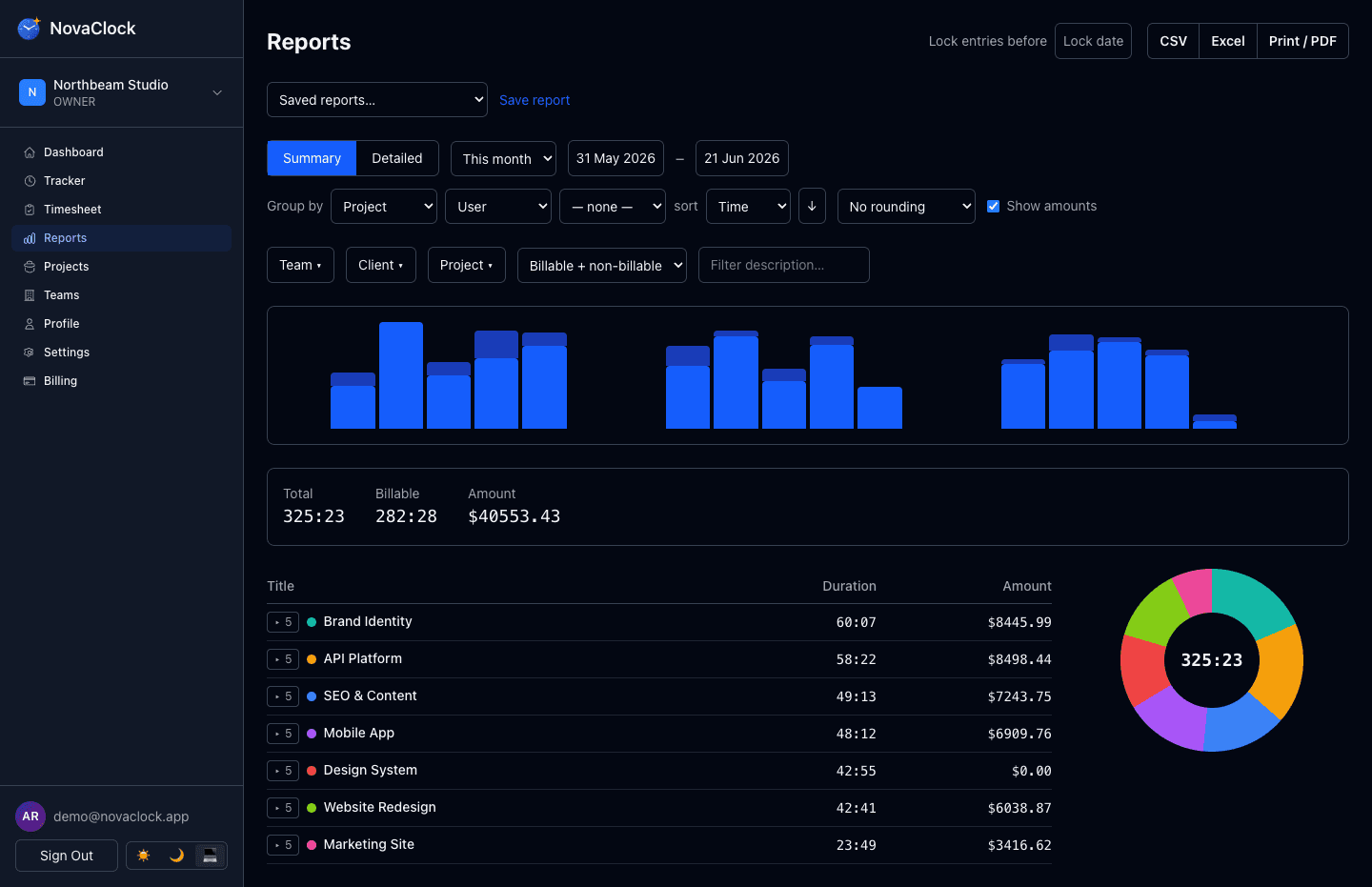
Task: Click the start date 31 May 2026
Action: tap(615, 158)
